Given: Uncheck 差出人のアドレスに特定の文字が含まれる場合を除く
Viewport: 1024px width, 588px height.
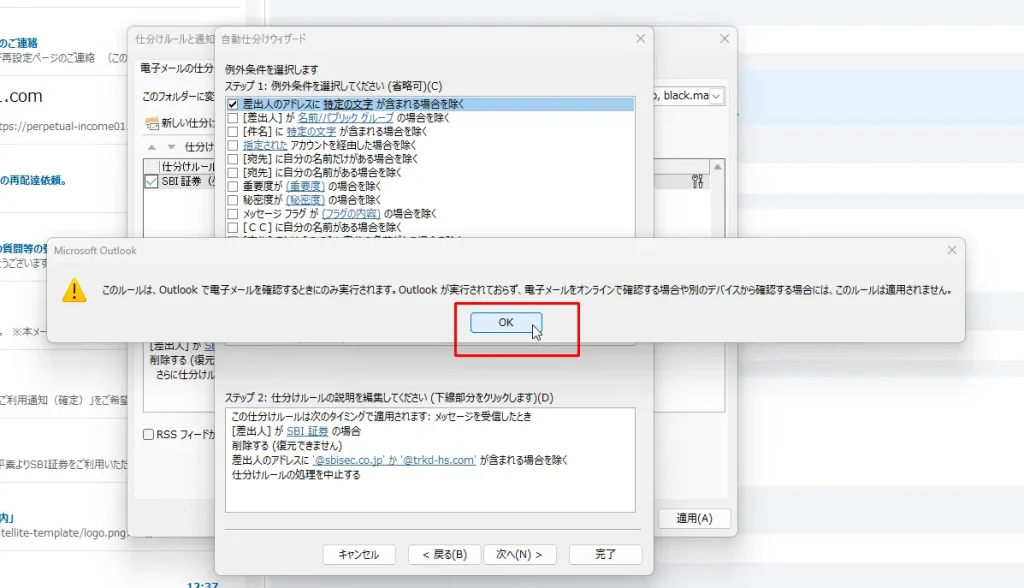Looking at the screenshot, I should [x=232, y=104].
